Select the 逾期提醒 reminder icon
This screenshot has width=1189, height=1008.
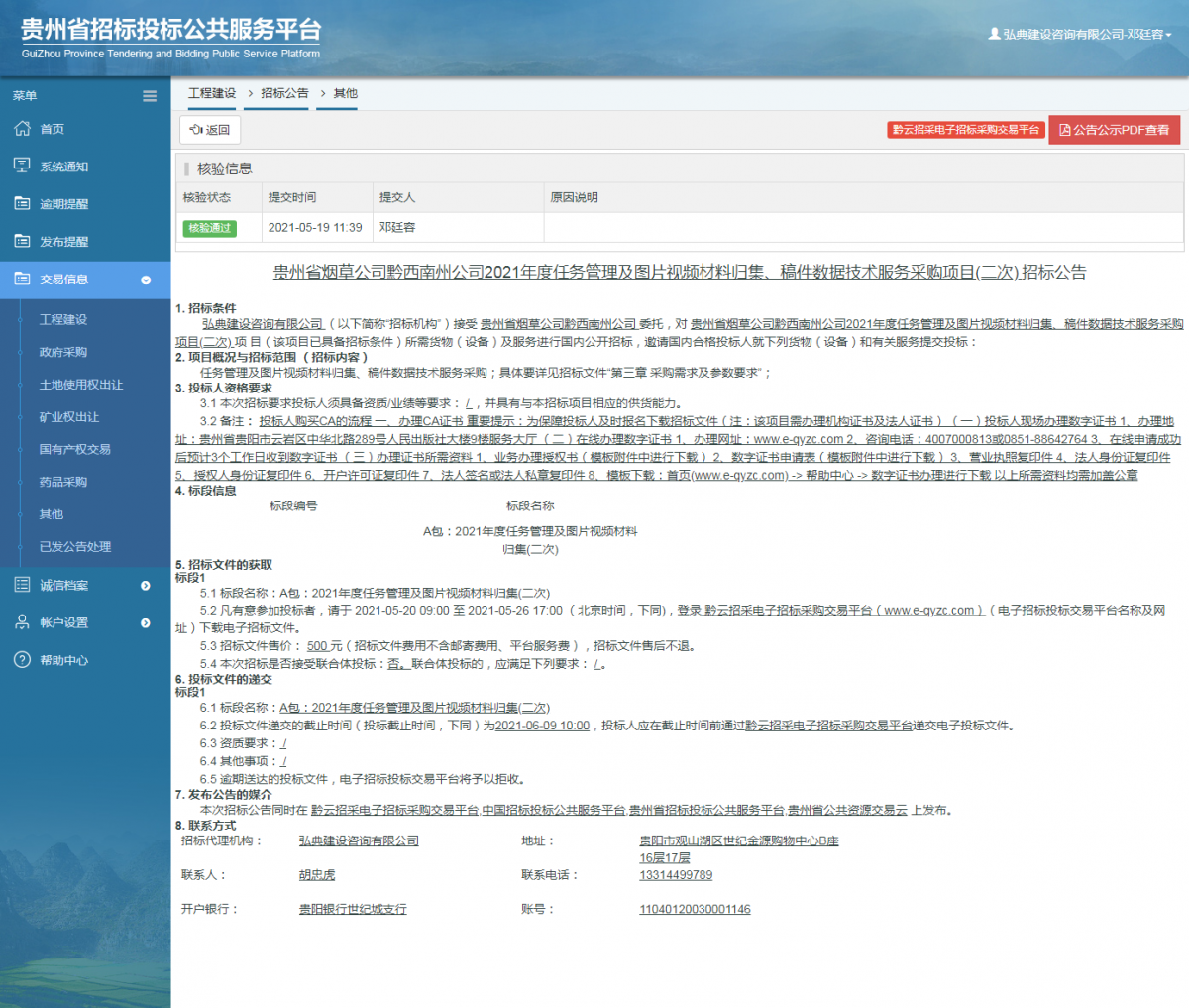coord(23,203)
